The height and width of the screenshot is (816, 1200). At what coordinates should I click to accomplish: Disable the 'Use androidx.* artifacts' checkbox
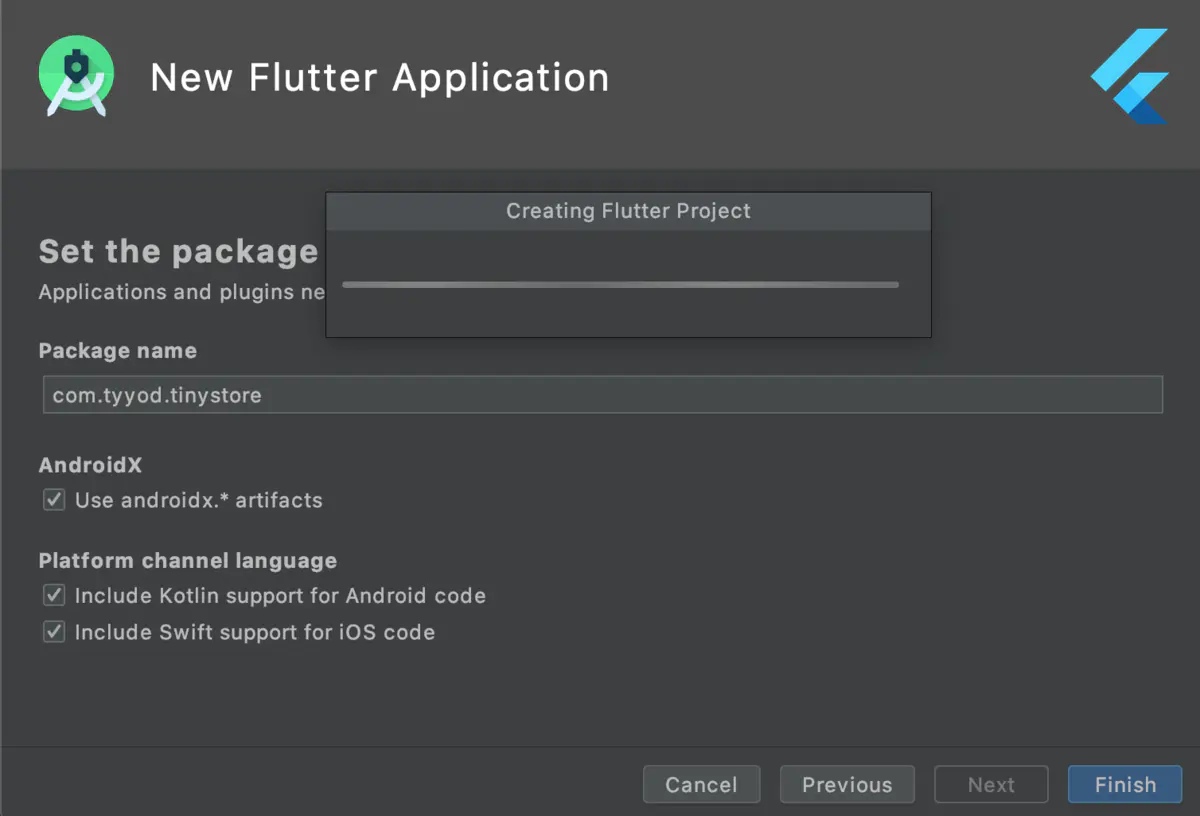[54, 500]
